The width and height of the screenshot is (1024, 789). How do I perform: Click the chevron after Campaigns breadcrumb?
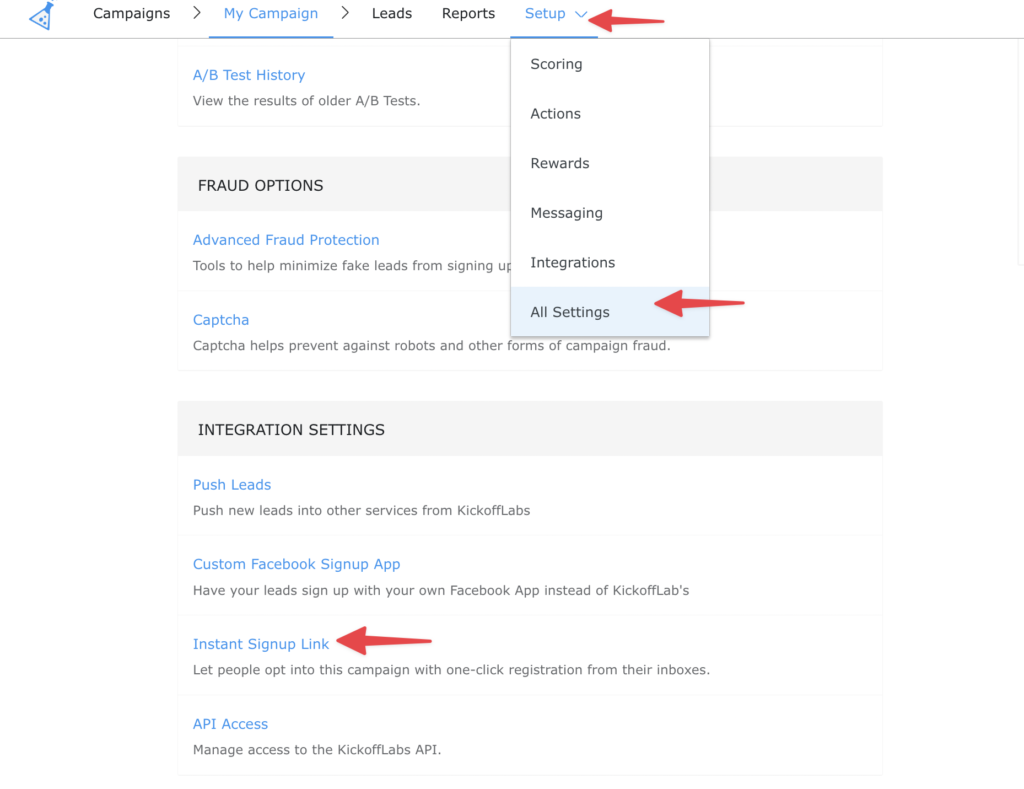tap(197, 13)
